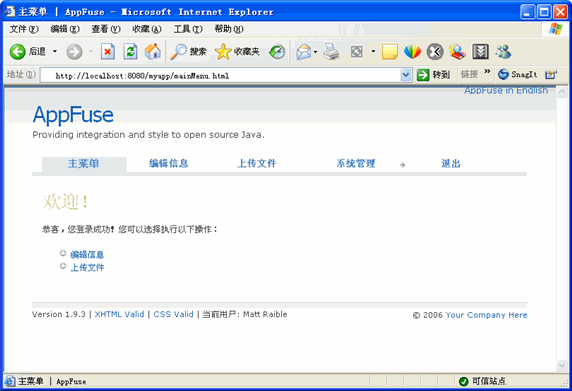Click the yellow sticky note icon
The image size is (572, 391).
coord(390,52)
